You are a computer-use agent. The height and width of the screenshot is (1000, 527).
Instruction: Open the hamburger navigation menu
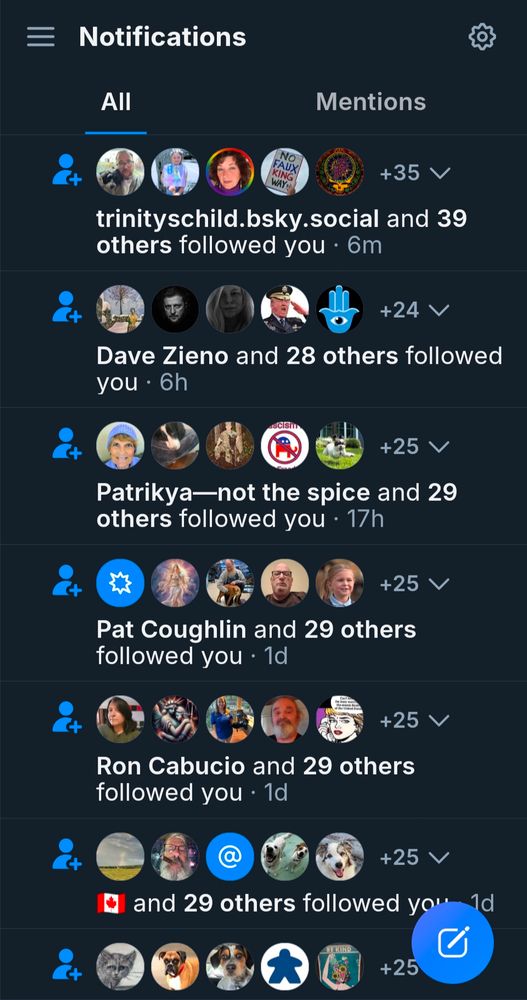click(41, 37)
